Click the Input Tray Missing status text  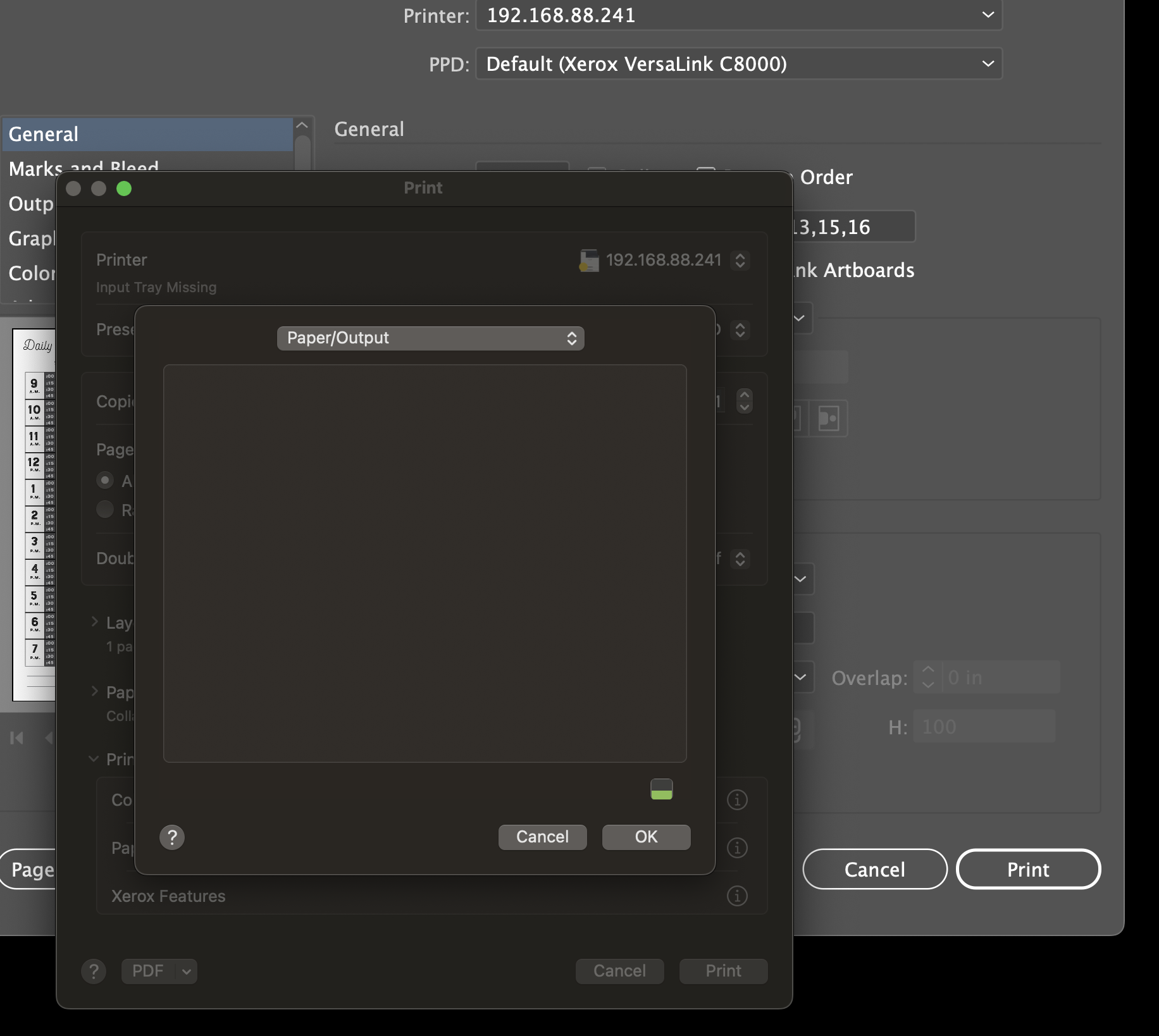point(156,287)
